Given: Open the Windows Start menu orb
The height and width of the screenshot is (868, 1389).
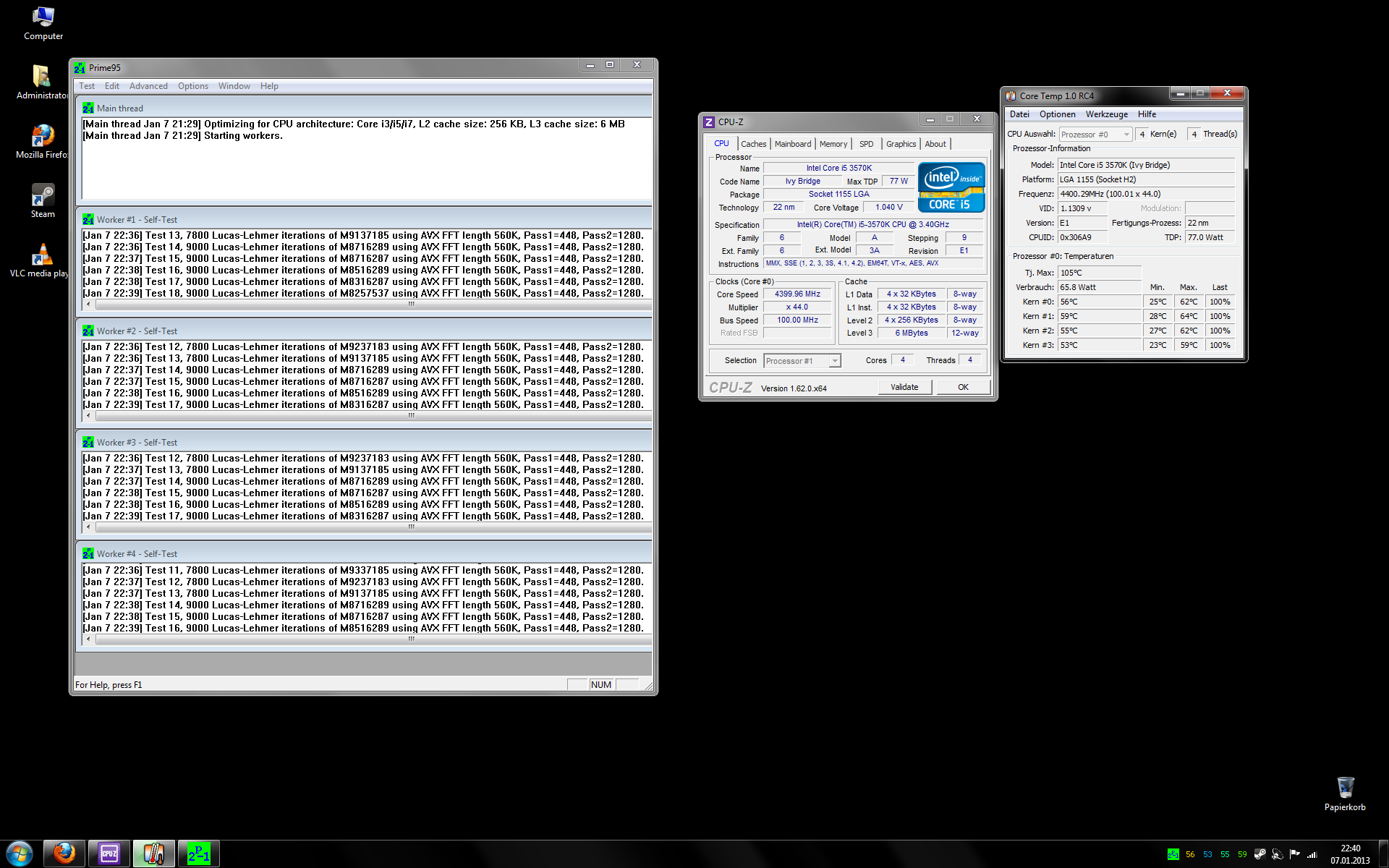Looking at the screenshot, I should [x=20, y=854].
